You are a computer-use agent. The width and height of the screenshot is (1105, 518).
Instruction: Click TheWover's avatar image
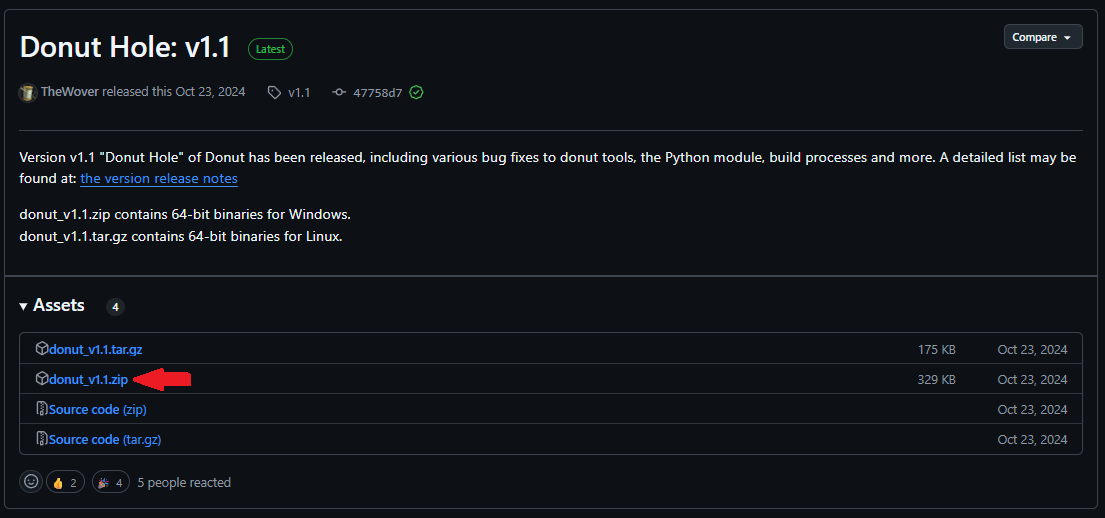click(28, 92)
